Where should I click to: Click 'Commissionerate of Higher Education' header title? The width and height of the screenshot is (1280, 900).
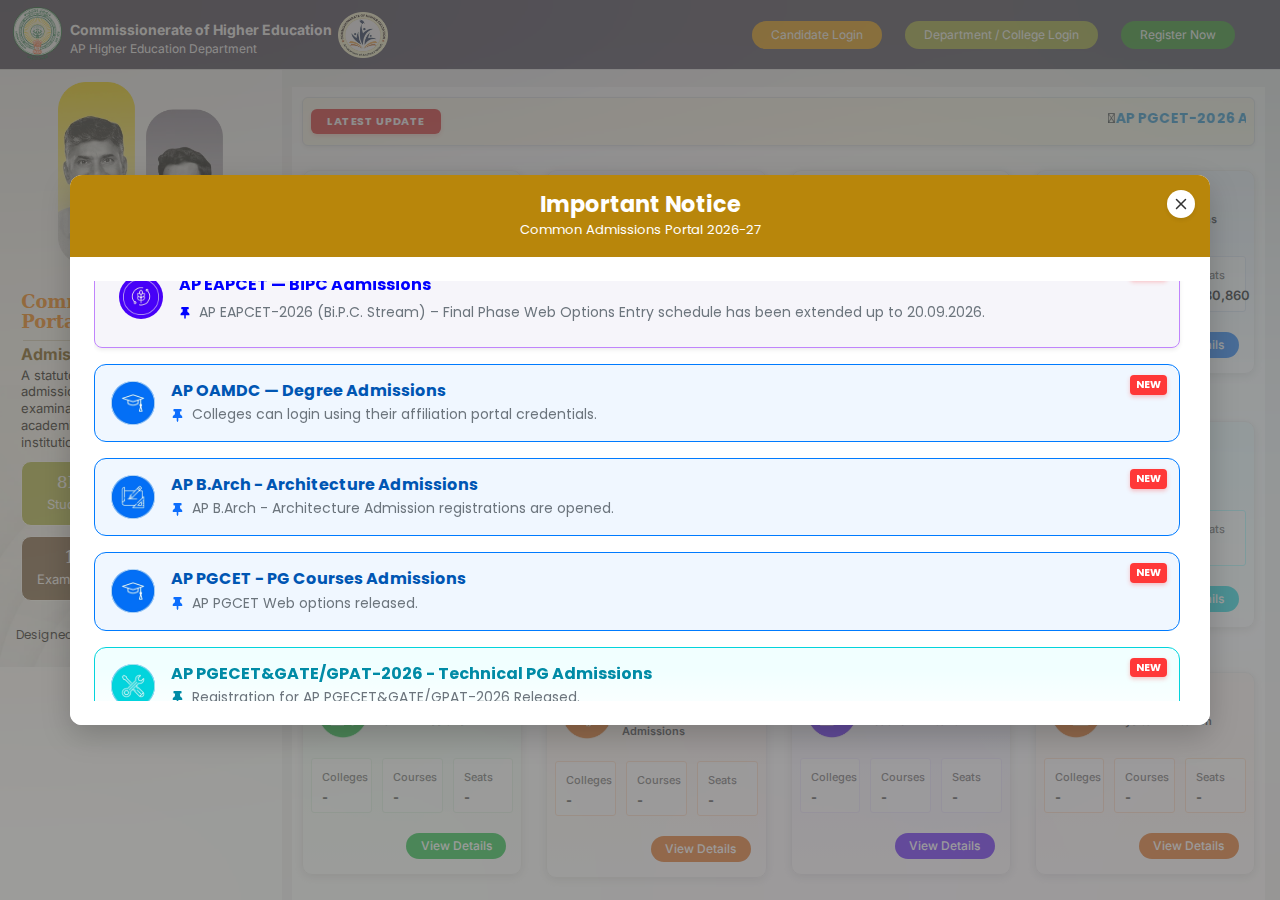(201, 30)
